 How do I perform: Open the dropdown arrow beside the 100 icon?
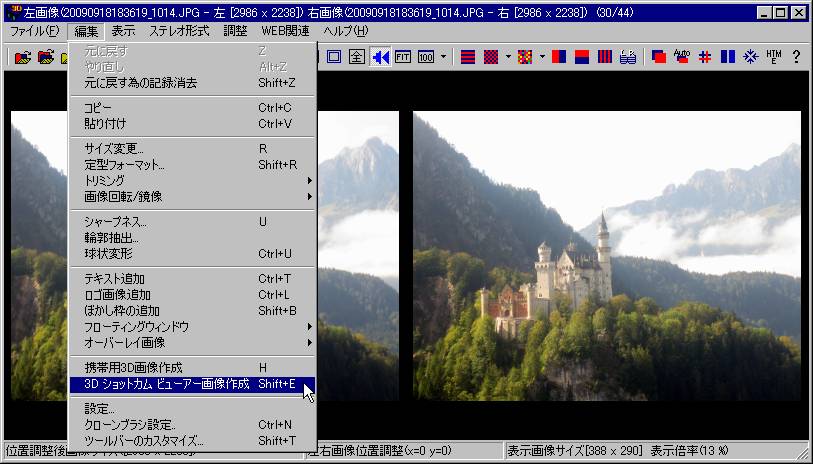tap(443, 57)
